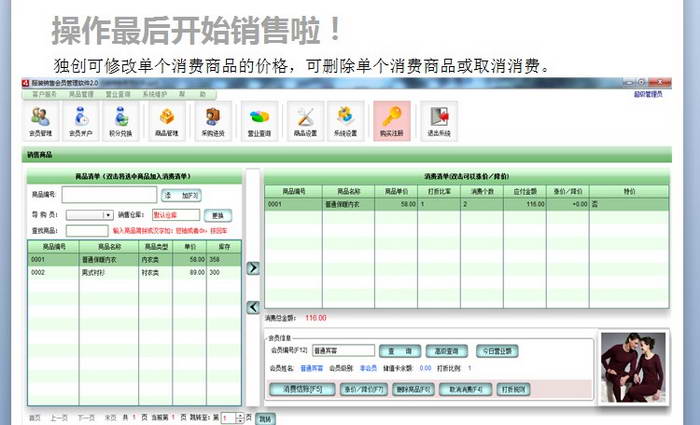Open the 营业查询 menu in menu bar
The width and height of the screenshot is (700, 425).
(118, 95)
